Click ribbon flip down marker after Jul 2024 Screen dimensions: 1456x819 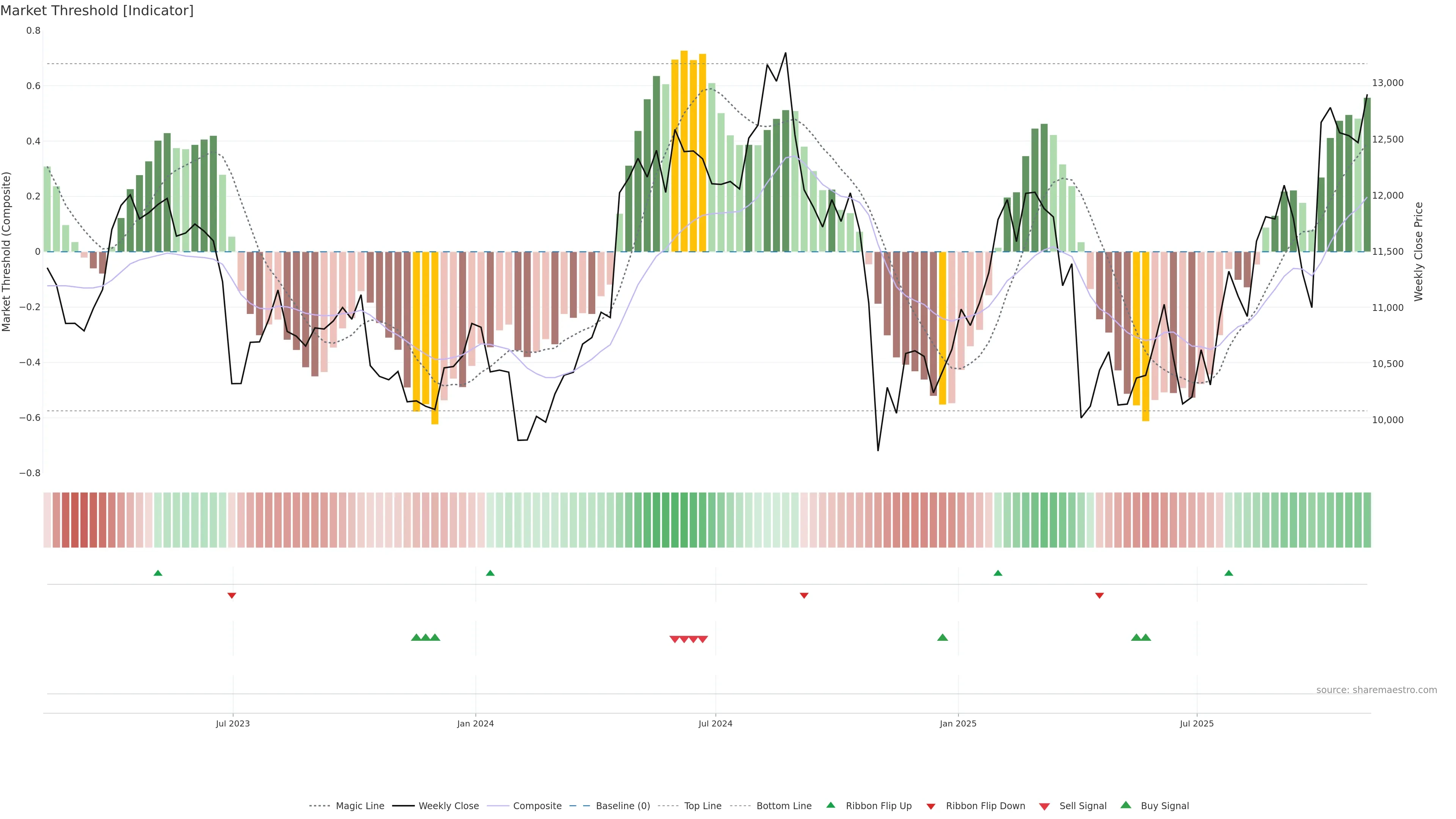pyautogui.click(x=804, y=596)
